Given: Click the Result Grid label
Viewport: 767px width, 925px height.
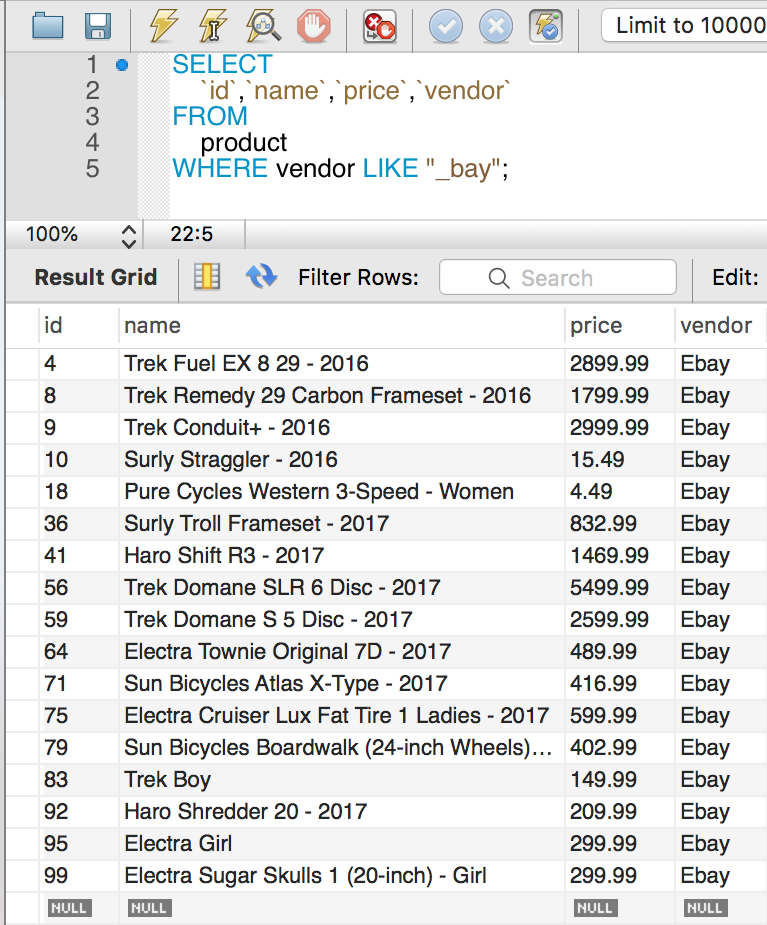Looking at the screenshot, I should pyautogui.click(x=96, y=277).
